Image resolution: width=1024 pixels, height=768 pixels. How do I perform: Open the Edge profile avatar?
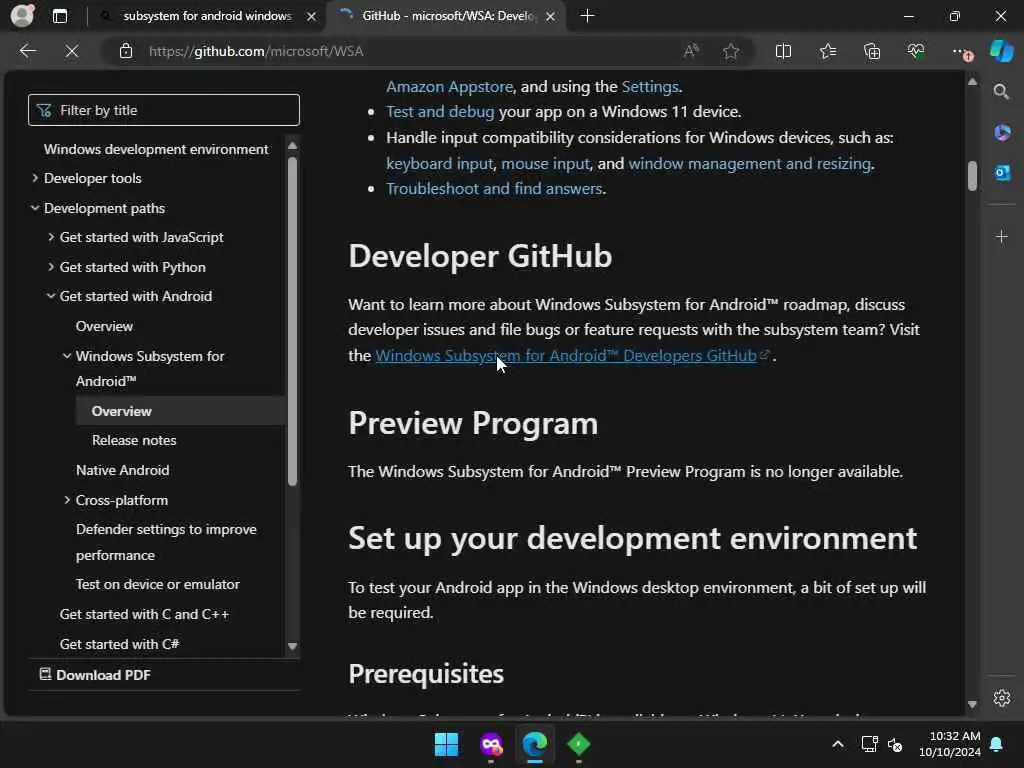click(x=22, y=16)
